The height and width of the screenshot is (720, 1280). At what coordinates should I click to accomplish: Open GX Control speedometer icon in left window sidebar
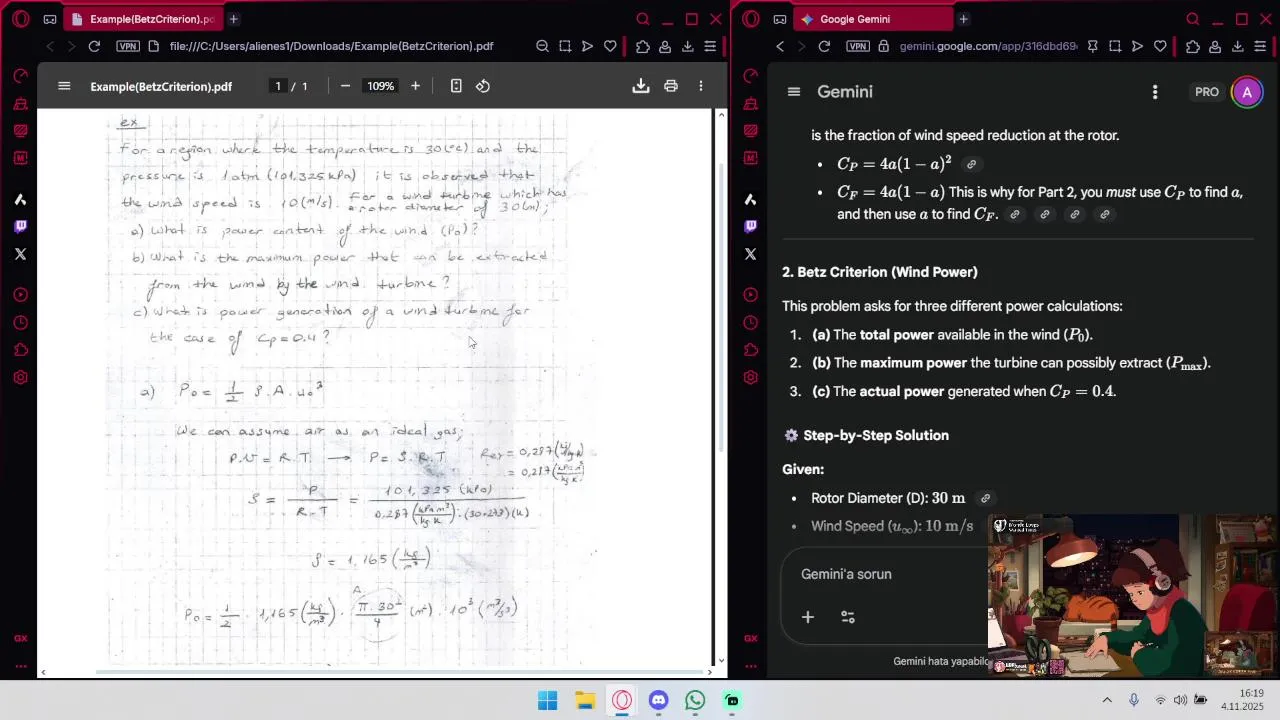[x=21, y=76]
